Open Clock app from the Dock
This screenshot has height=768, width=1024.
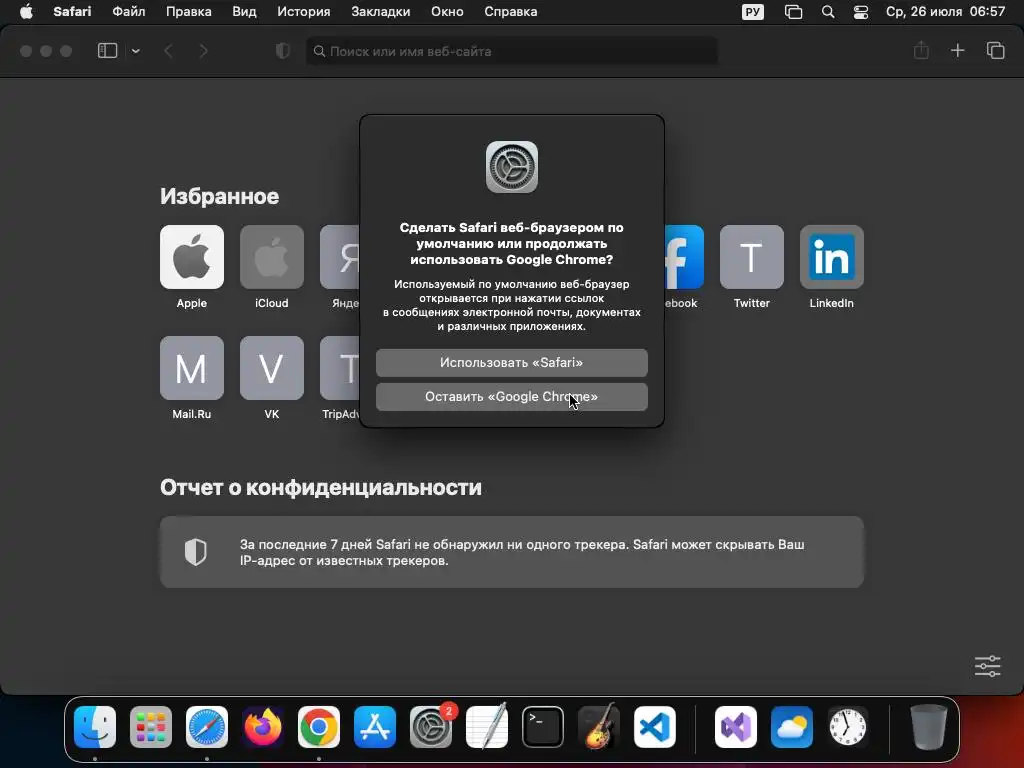pyautogui.click(x=848, y=727)
